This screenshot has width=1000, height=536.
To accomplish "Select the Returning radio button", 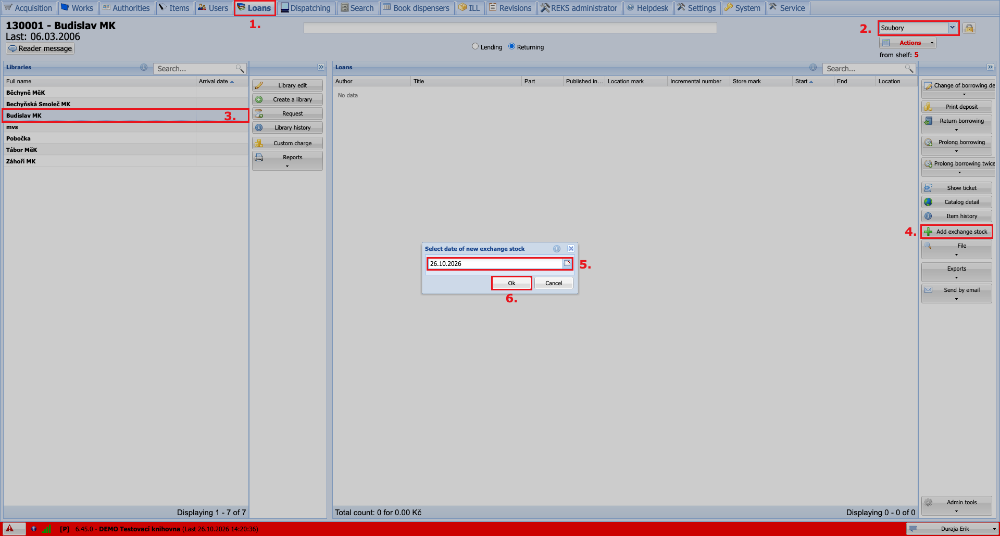I will pyautogui.click(x=511, y=47).
